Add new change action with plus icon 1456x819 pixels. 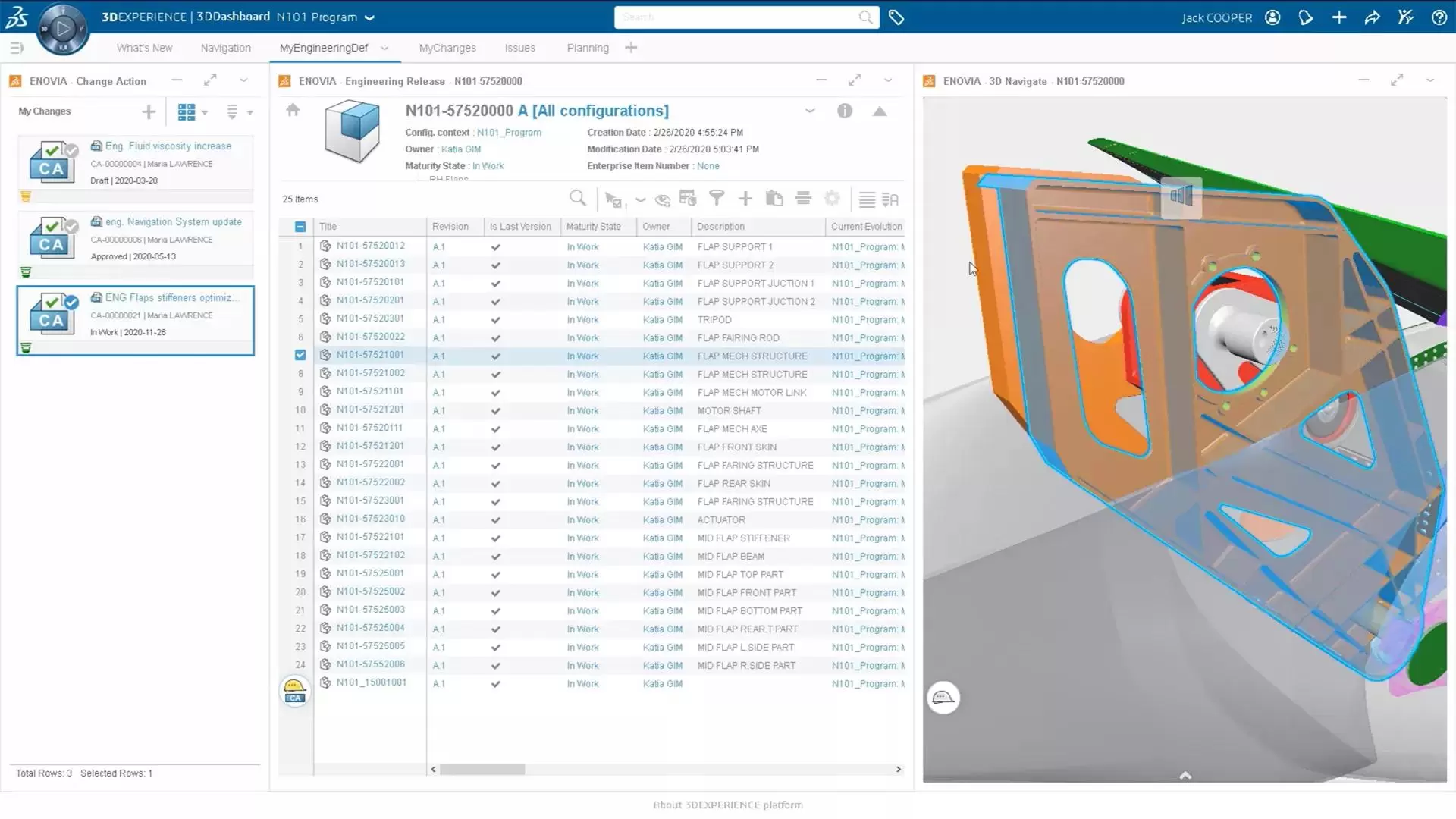coord(149,112)
